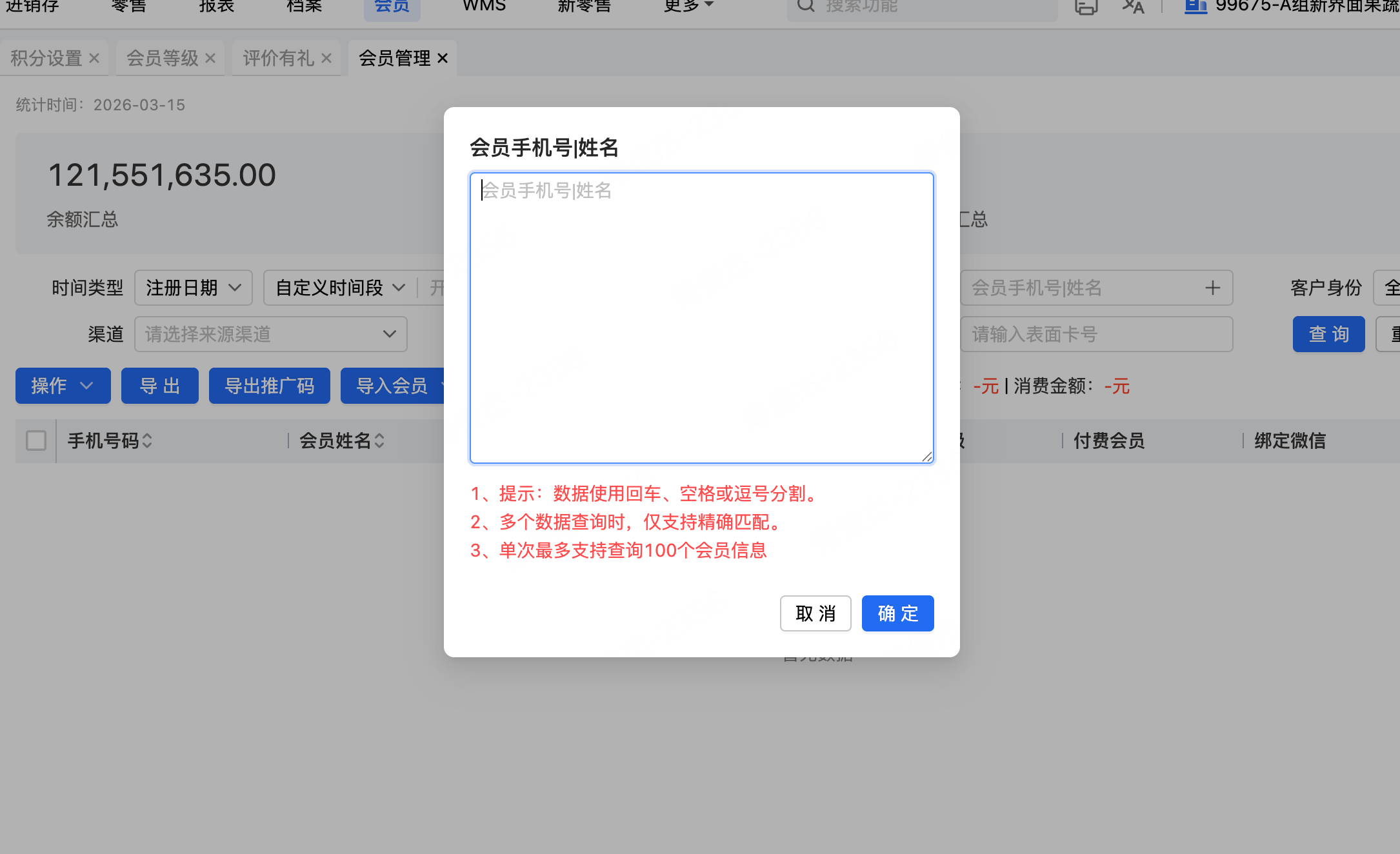Open the 操作 dropdown button
Image resolution: width=1400 pixels, height=854 pixels.
pyautogui.click(x=63, y=386)
